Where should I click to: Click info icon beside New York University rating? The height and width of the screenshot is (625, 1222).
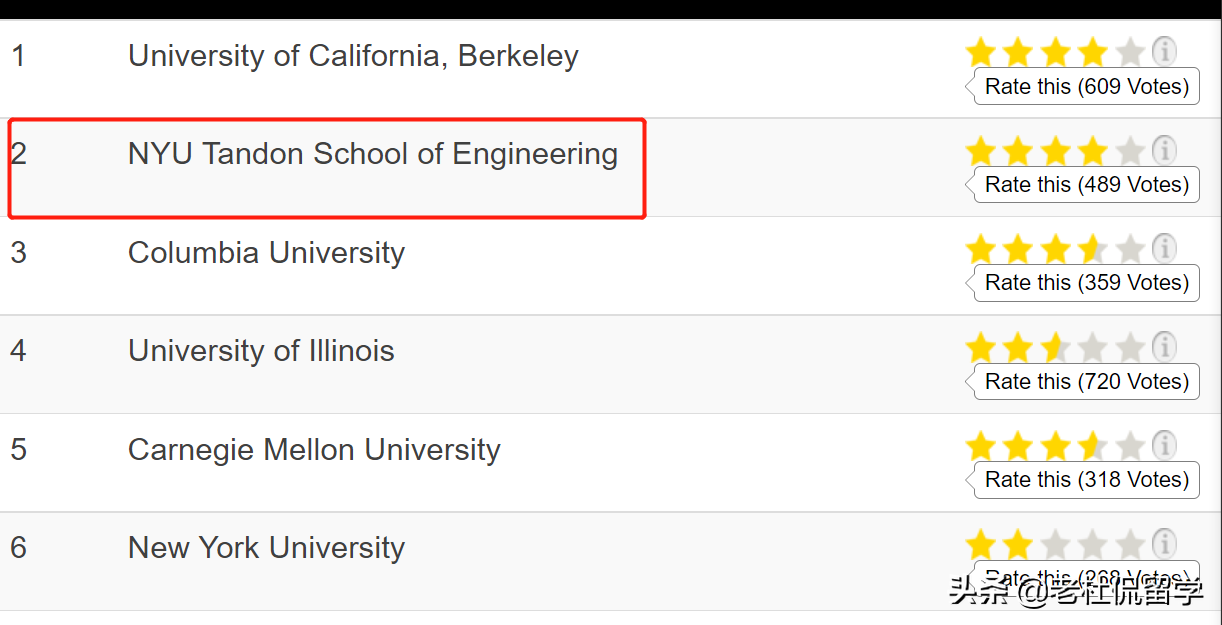click(1163, 544)
